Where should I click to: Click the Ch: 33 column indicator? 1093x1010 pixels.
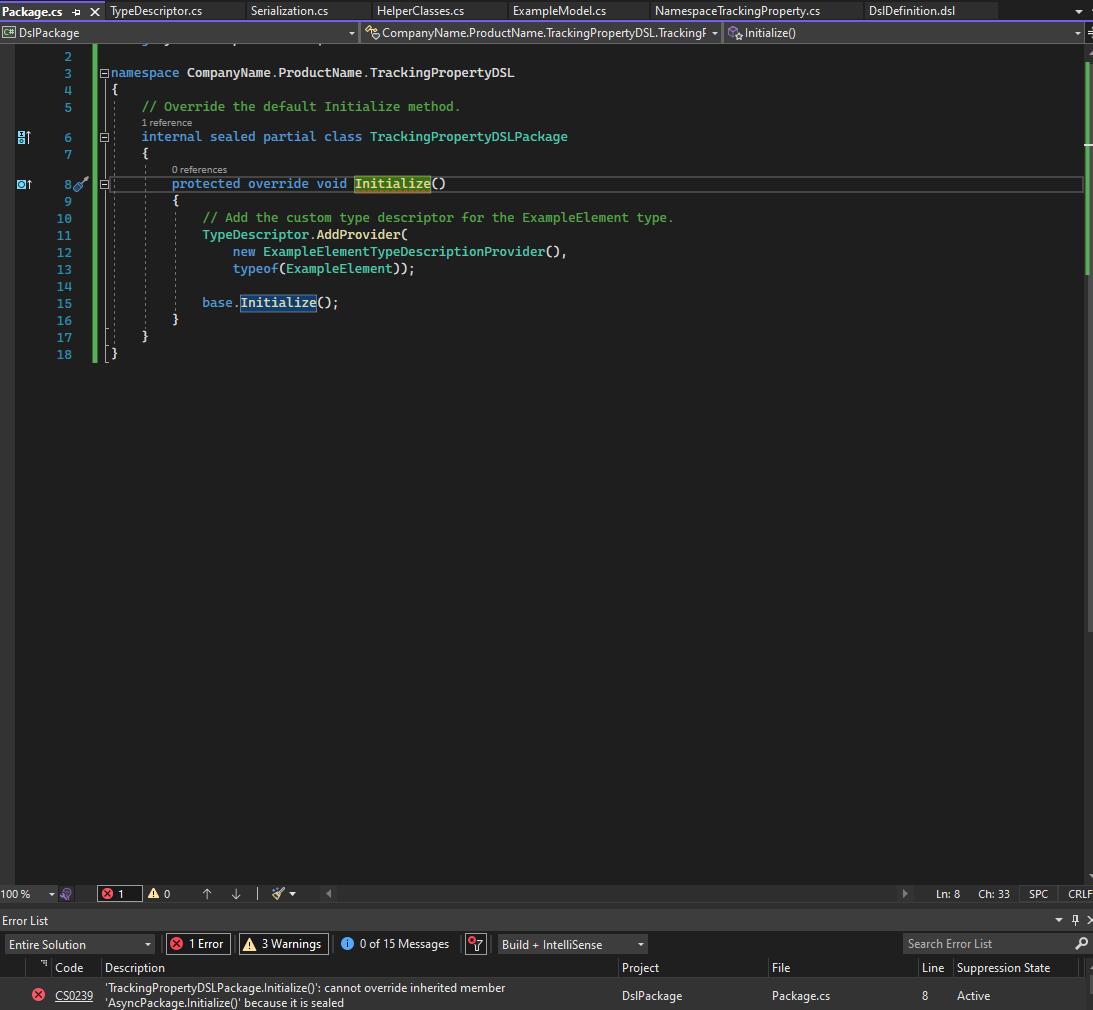[993, 894]
